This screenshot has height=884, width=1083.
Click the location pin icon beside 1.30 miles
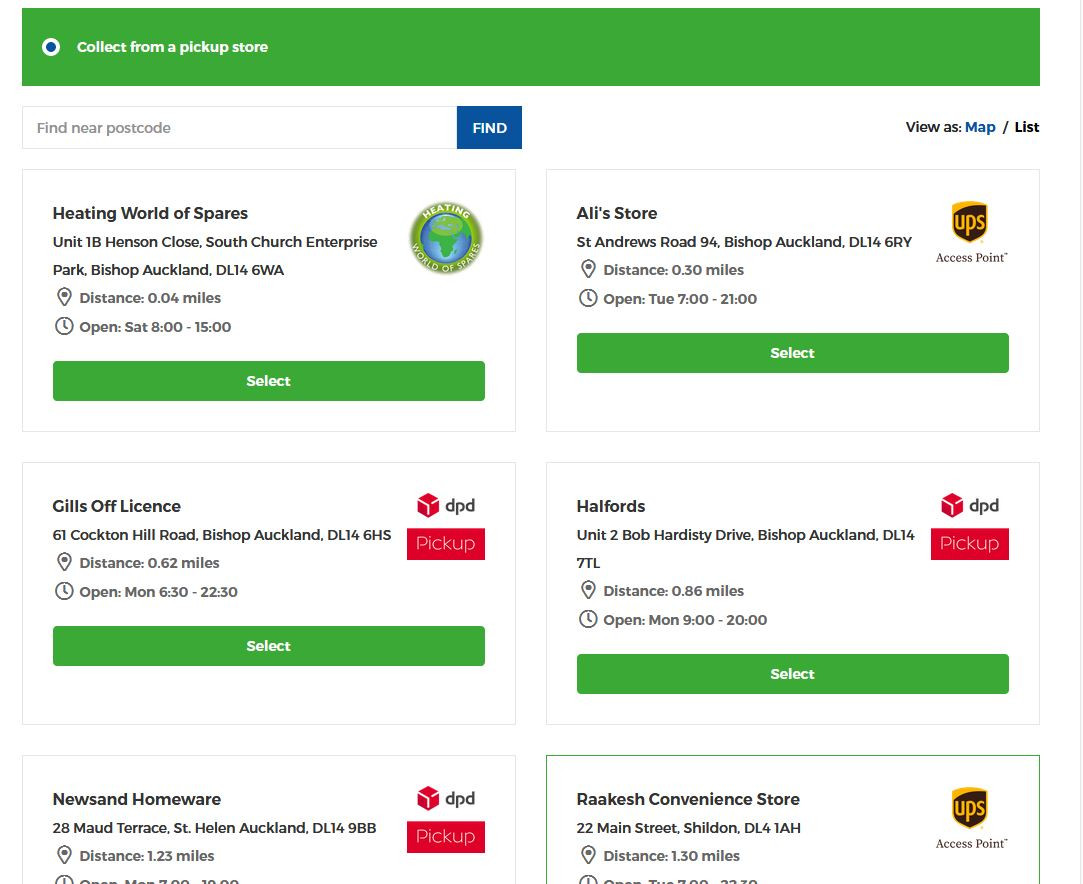(588, 855)
